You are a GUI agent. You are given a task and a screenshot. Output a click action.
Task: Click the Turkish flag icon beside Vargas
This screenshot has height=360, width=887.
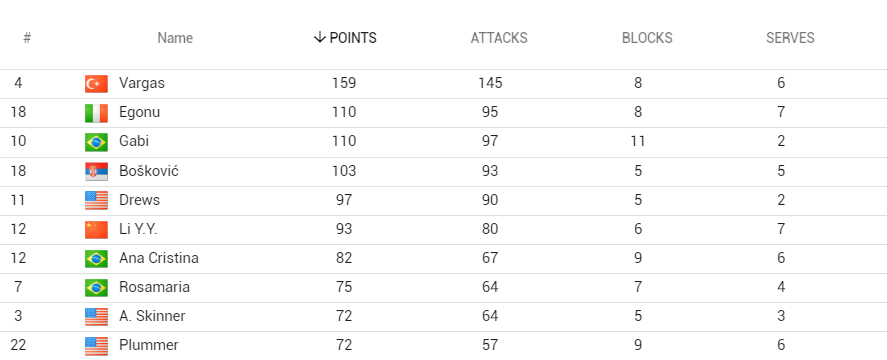click(96, 84)
